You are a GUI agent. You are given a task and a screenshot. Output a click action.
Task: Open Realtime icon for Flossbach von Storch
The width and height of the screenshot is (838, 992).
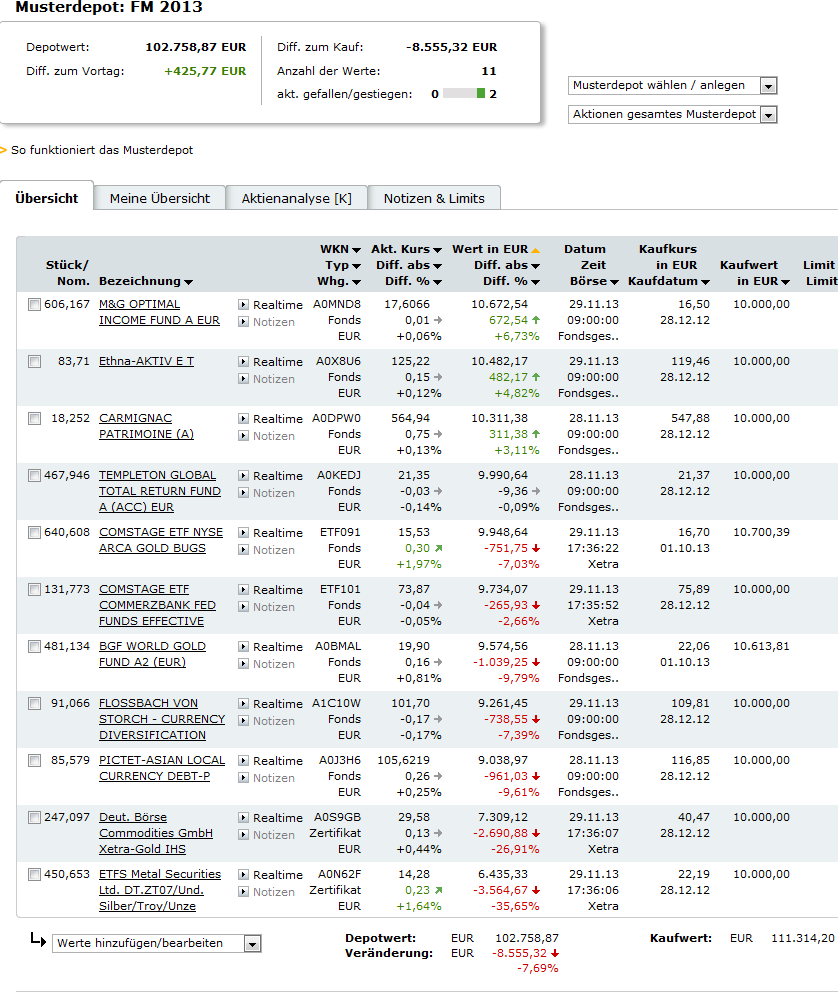click(x=243, y=704)
